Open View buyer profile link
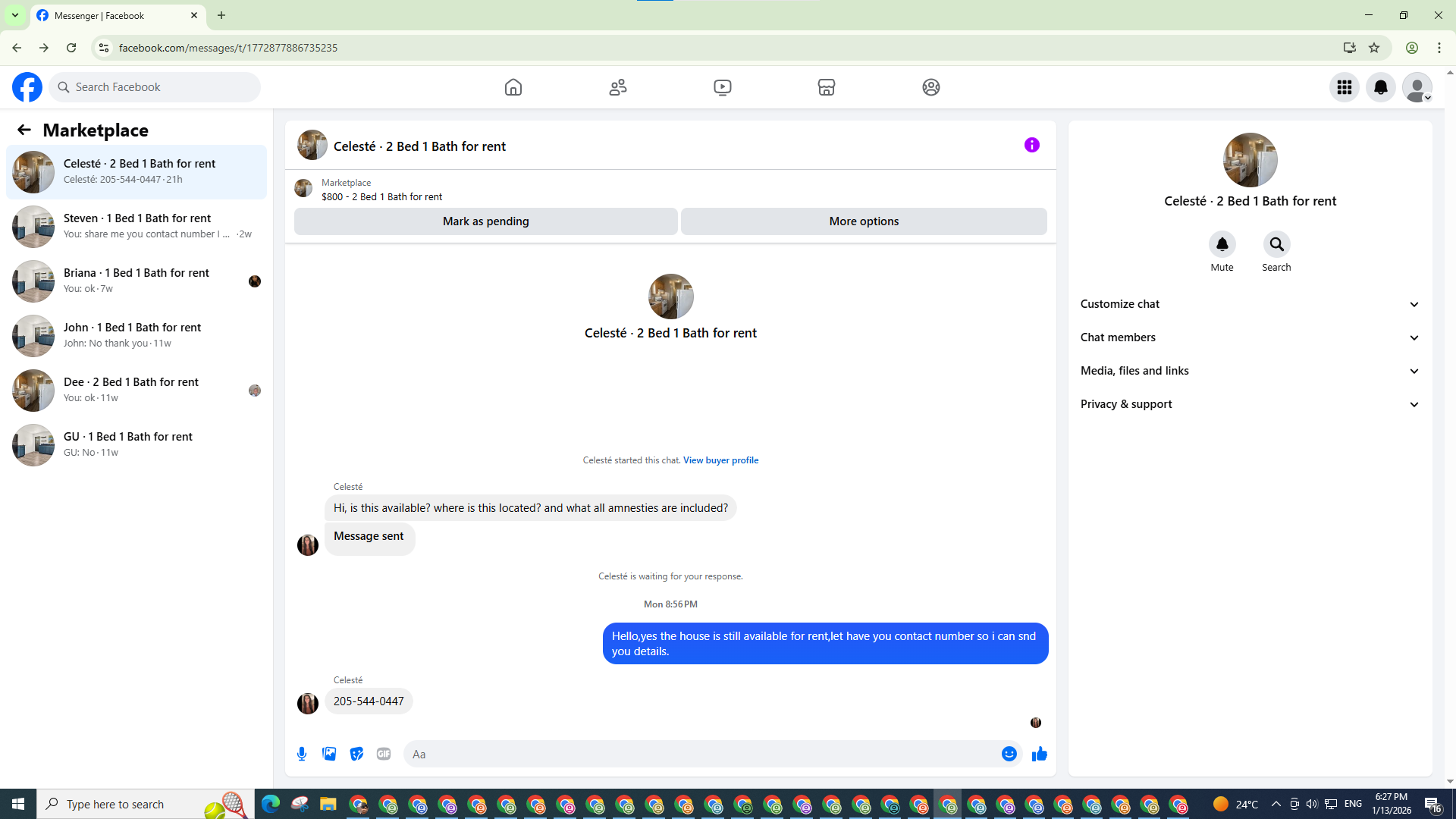The width and height of the screenshot is (1456, 819). click(720, 460)
